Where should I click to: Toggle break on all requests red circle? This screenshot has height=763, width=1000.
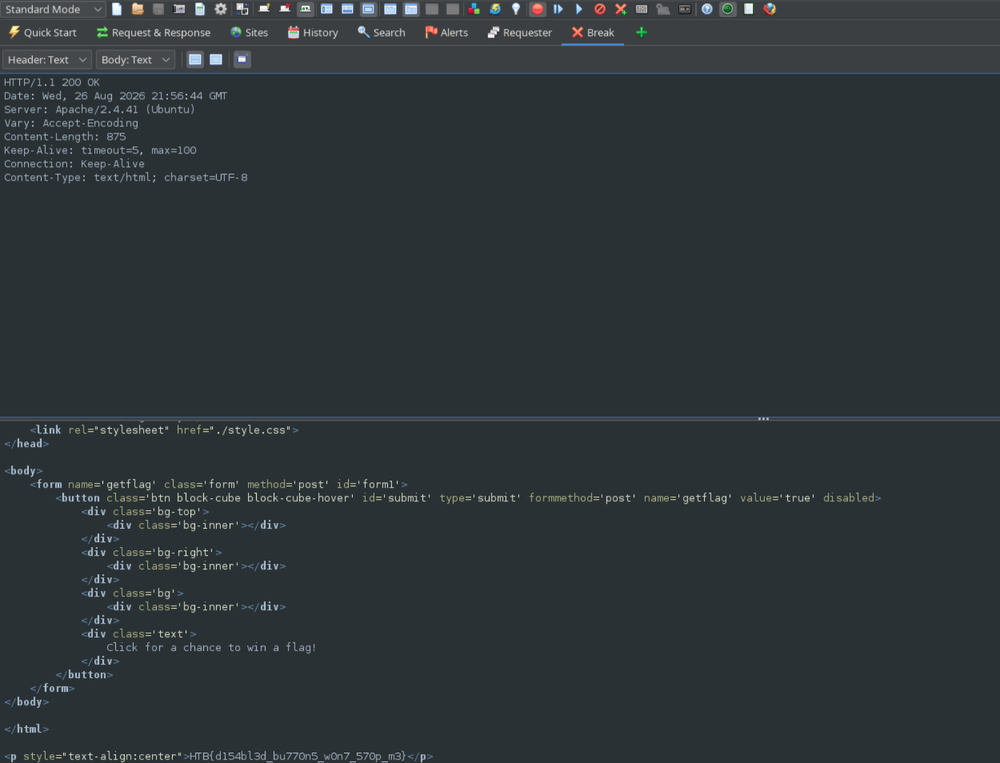538,9
